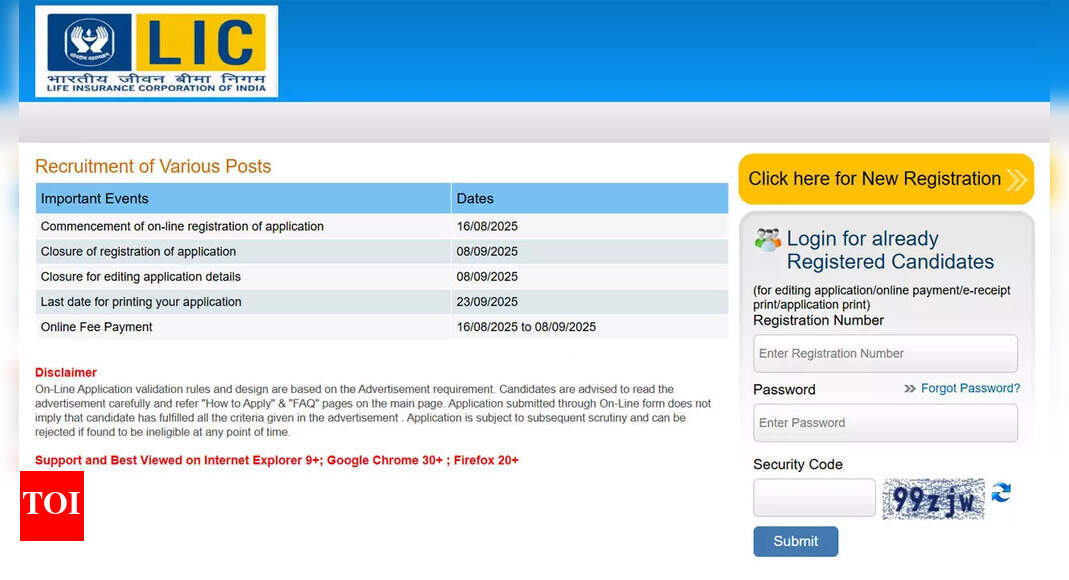
Task: Submit the login form
Action: point(796,541)
